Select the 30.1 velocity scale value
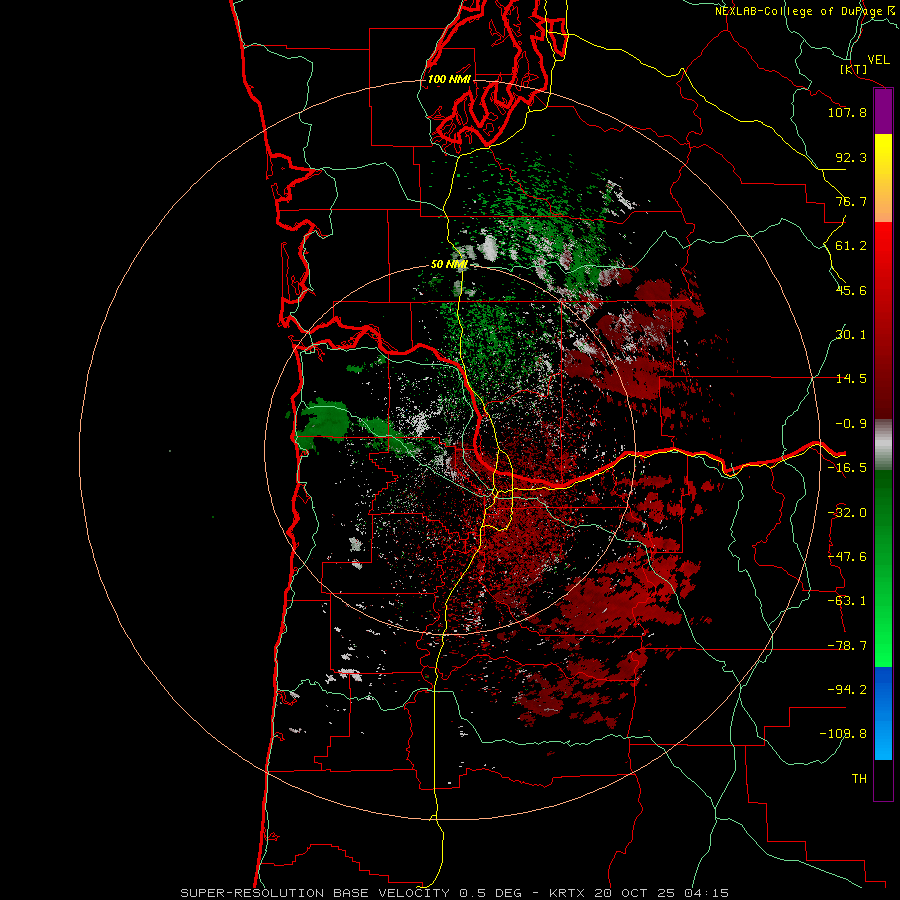Image resolution: width=900 pixels, height=900 pixels. tap(851, 335)
